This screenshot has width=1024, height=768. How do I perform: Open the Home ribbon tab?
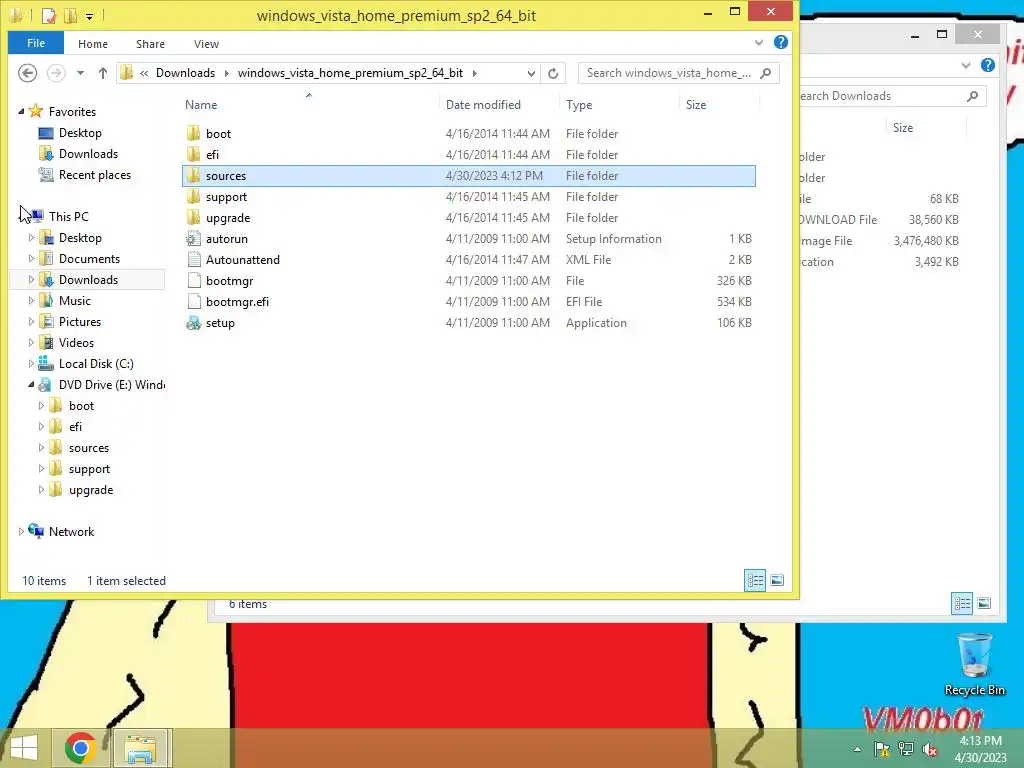[93, 44]
